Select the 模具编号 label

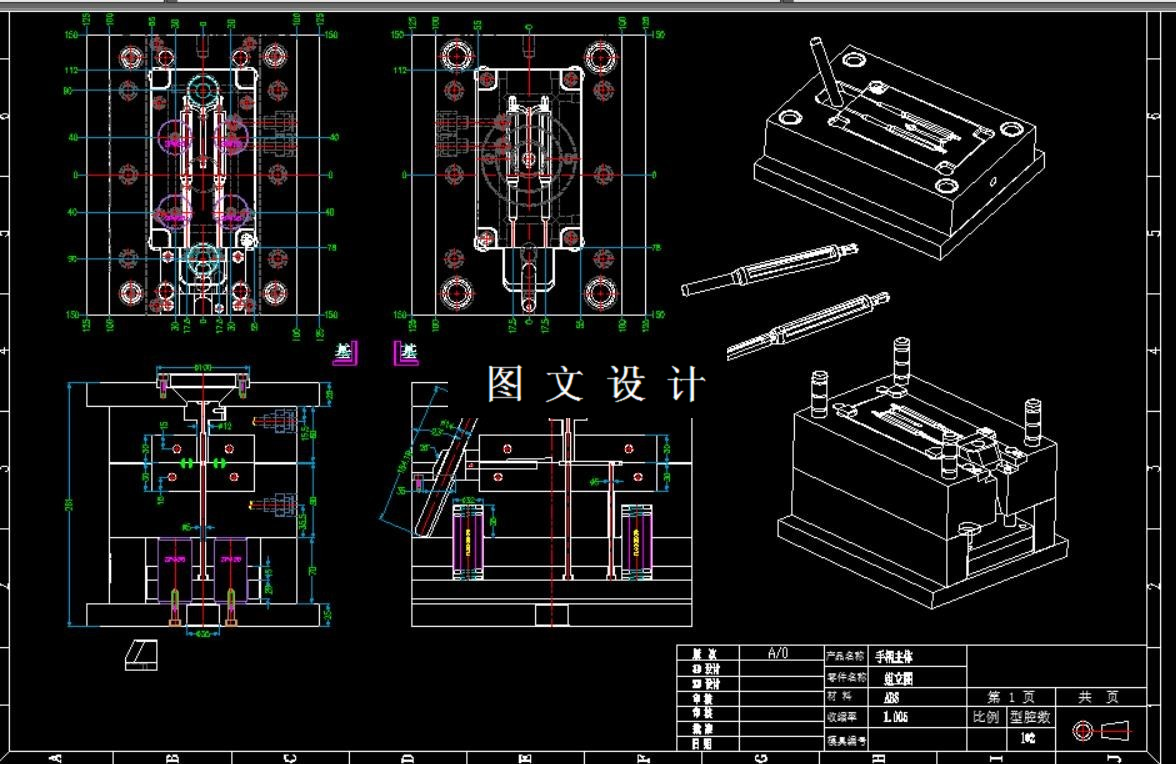[x=845, y=741]
